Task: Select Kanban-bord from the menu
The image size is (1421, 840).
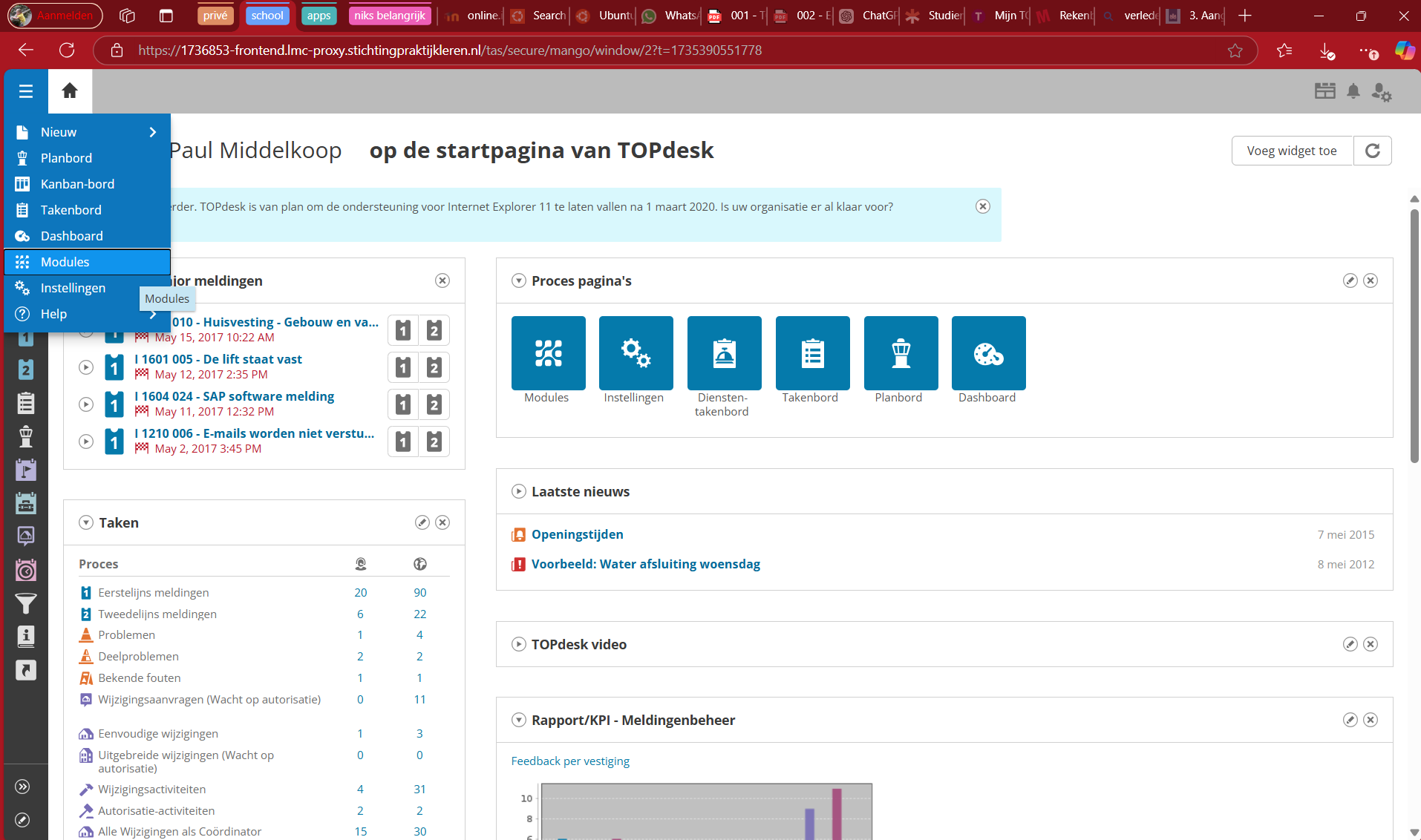Action: pos(77,184)
